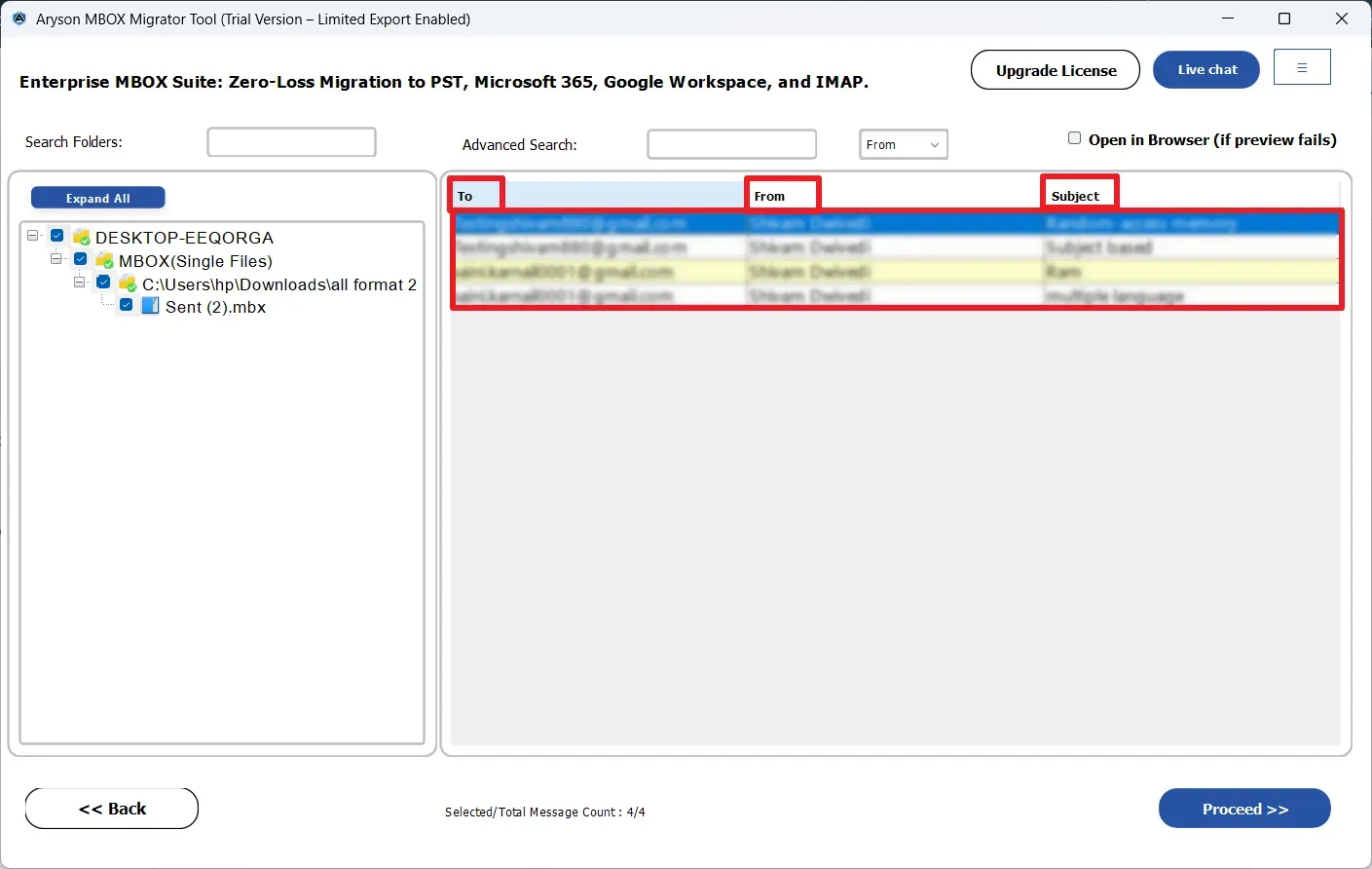Open the From search-field dropdown
Screen dimensions: 1372x869
pyautogui.click(x=903, y=144)
